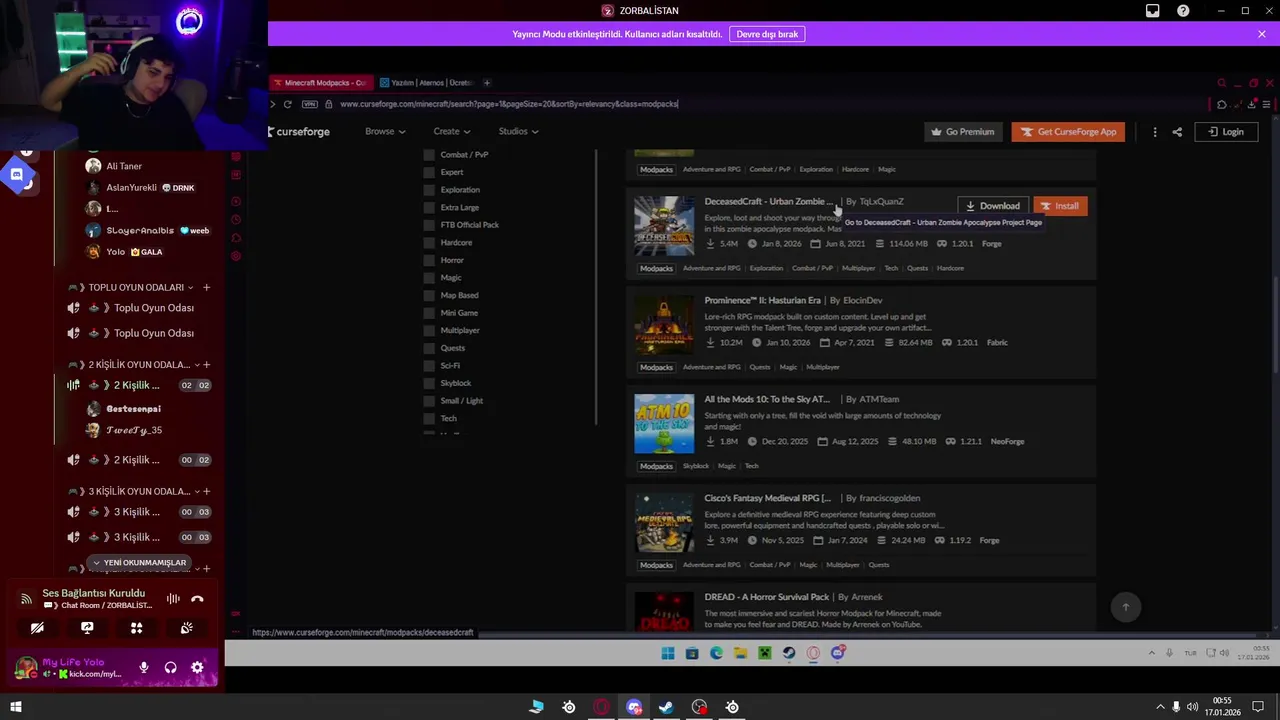
Task: Select member Ali Taner
Action: click(x=114, y=166)
